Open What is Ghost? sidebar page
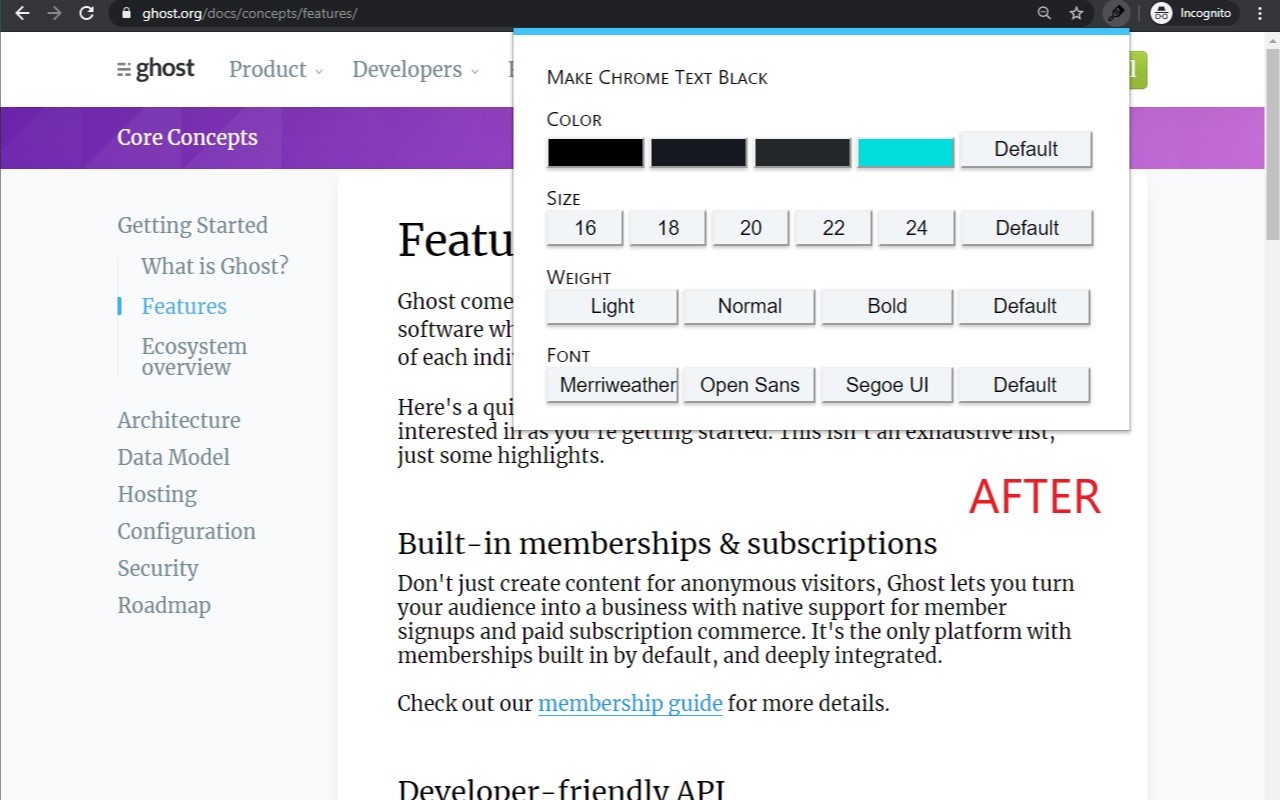The image size is (1280, 800). [x=214, y=266]
